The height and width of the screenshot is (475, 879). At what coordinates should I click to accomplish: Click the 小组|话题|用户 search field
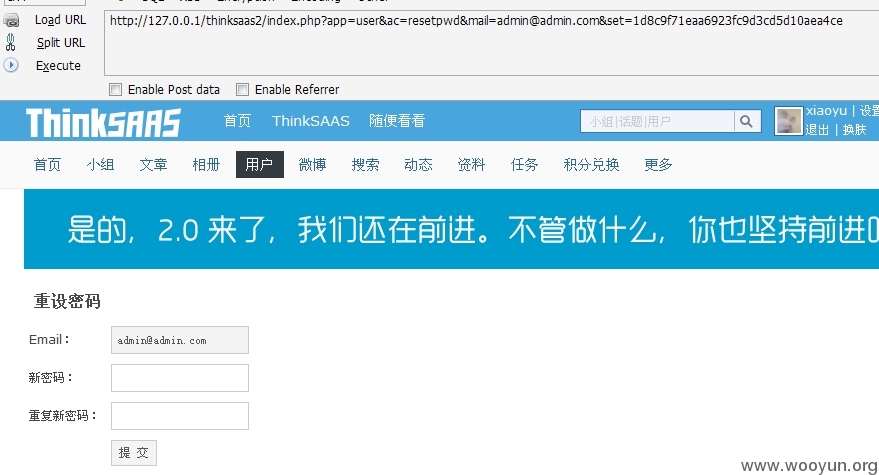(x=657, y=121)
